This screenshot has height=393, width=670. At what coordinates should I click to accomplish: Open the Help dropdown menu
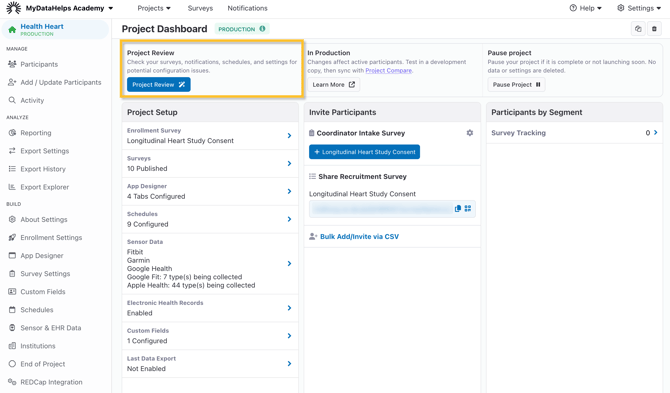(585, 8)
